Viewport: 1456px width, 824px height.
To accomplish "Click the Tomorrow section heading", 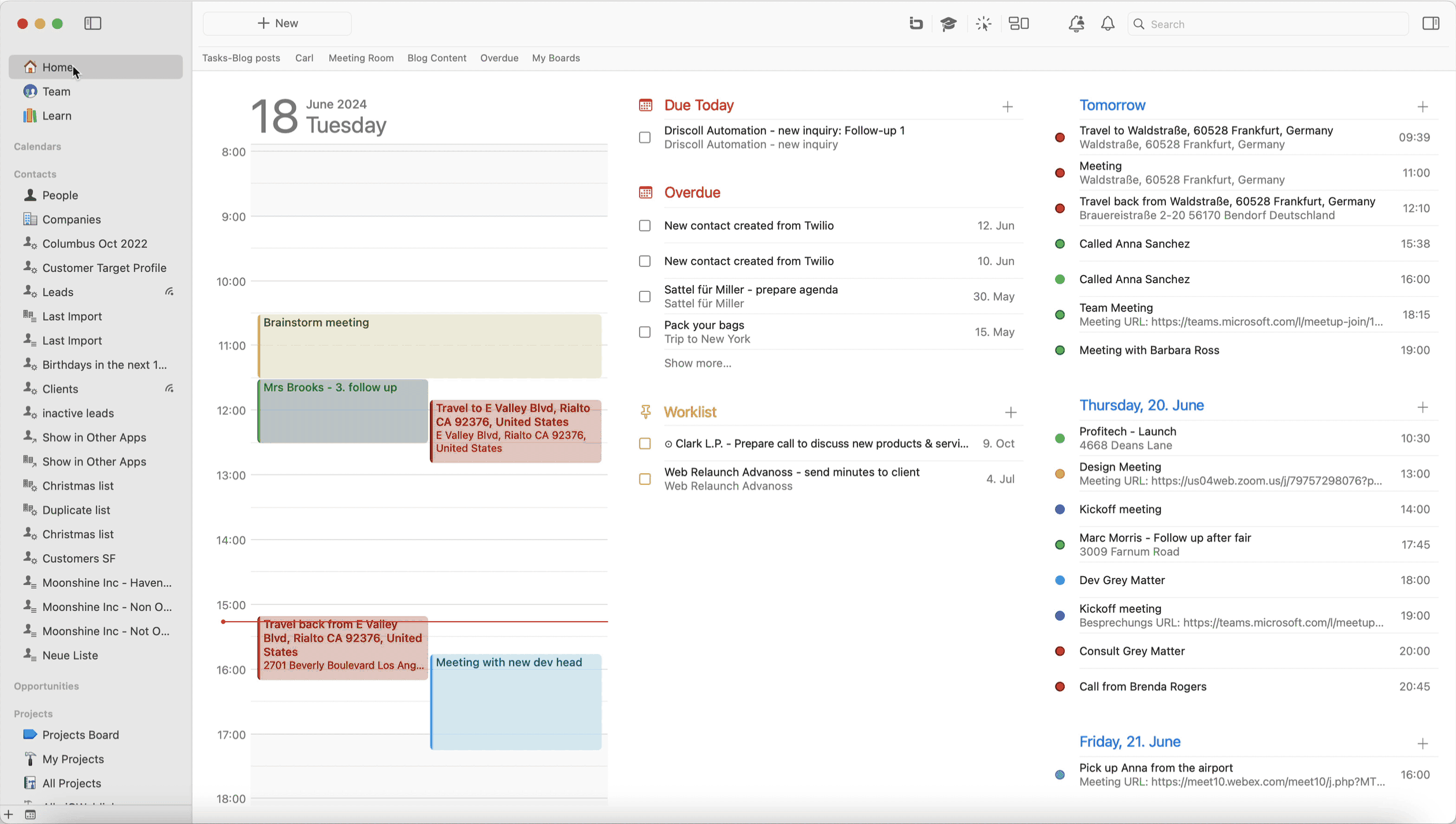I will pyautogui.click(x=1112, y=105).
